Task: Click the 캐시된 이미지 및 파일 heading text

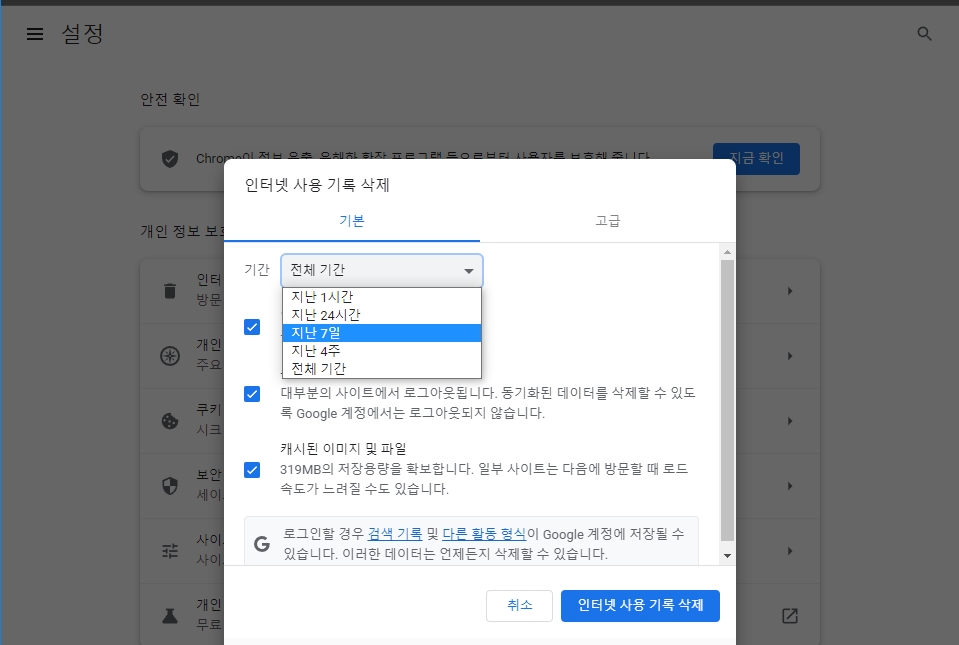Action: coord(343,449)
